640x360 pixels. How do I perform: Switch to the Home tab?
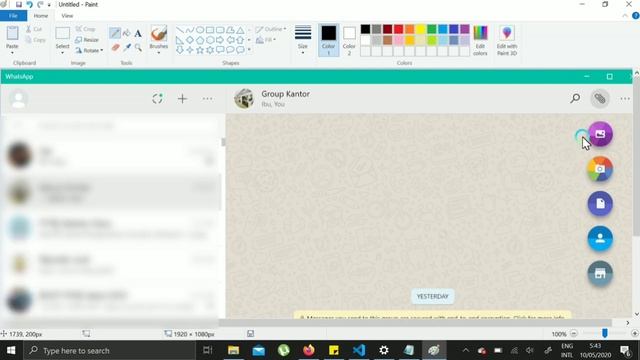pyautogui.click(x=41, y=16)
